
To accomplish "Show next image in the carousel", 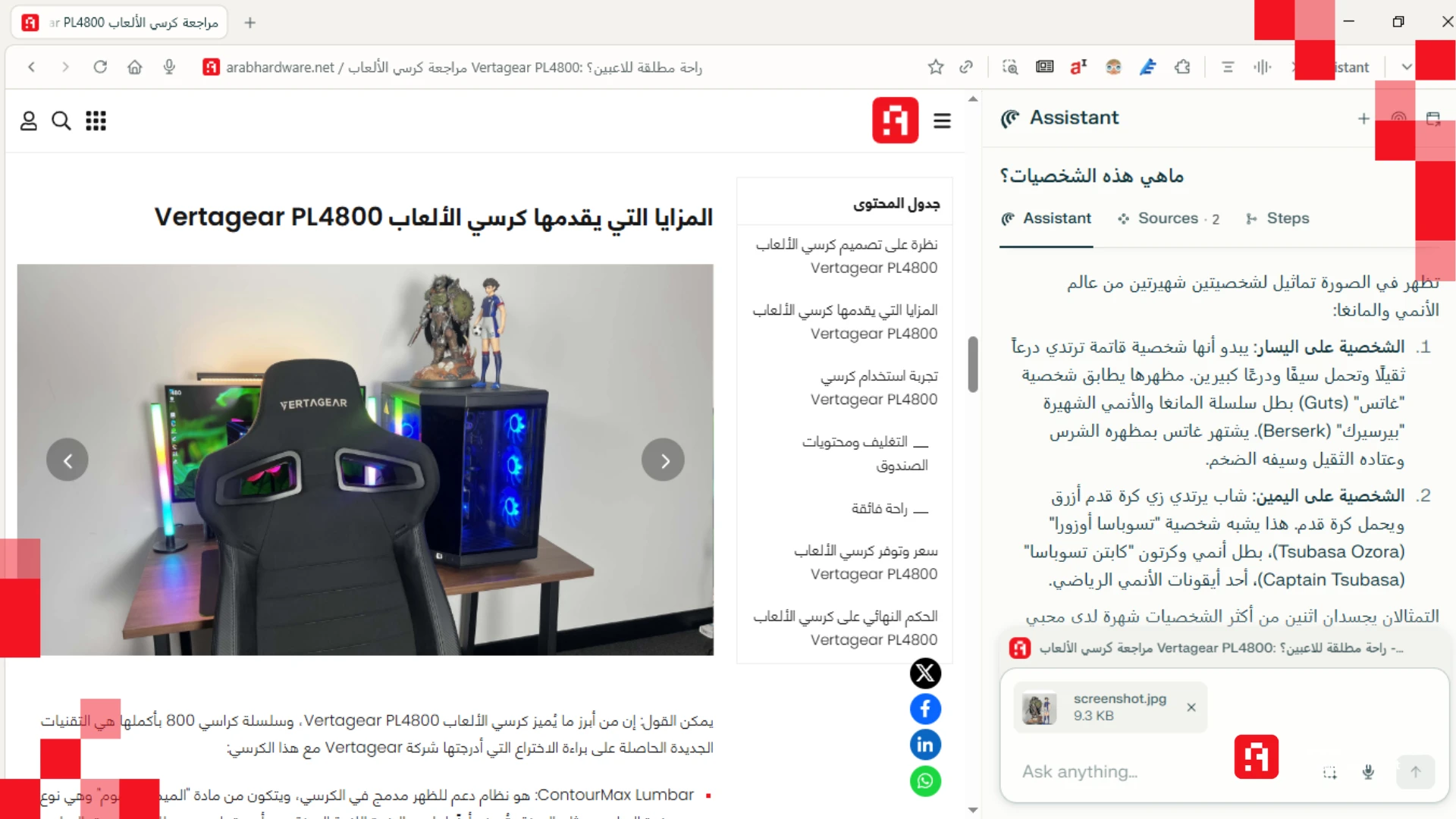I will coord(664,460).
